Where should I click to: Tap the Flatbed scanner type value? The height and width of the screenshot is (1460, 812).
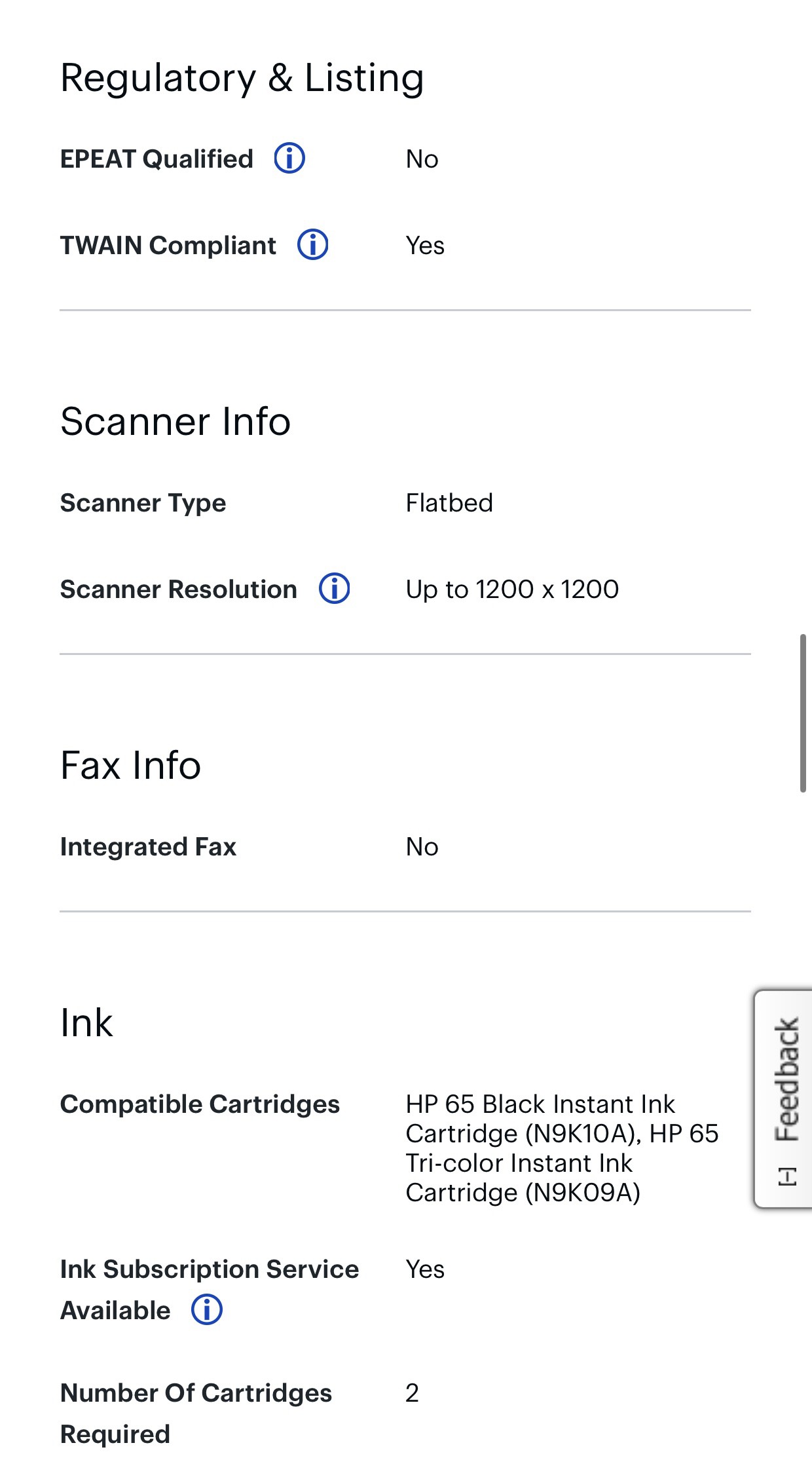[x=449, y=503]
